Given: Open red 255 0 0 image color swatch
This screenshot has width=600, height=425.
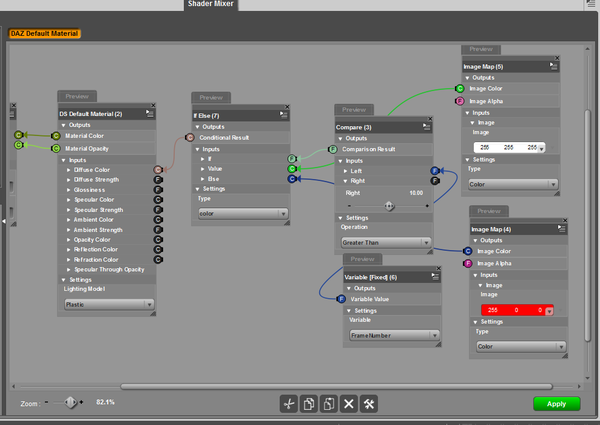Looking at the screenshot, I should tap(517, 310).
